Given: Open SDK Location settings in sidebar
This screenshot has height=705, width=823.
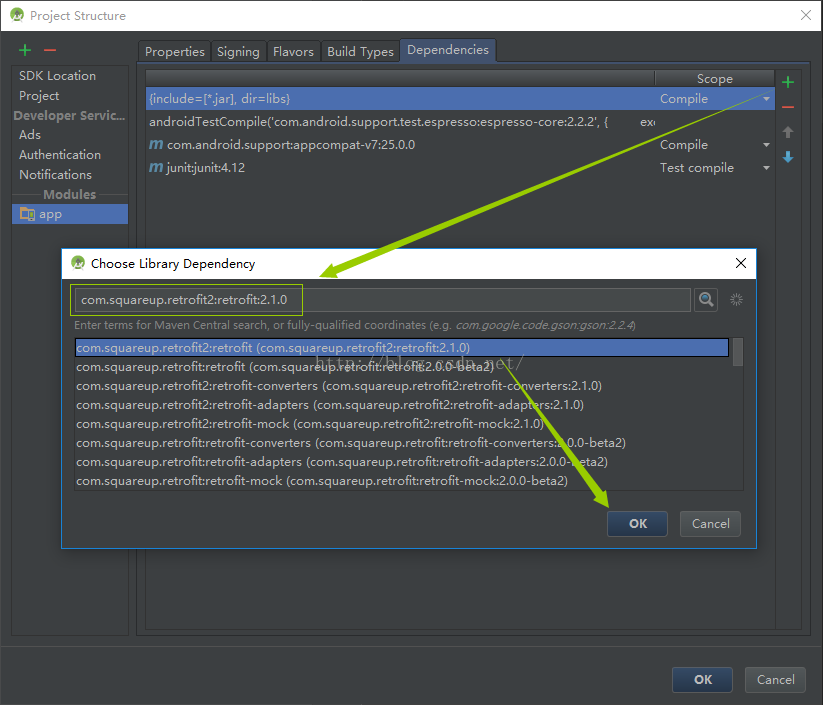Looking at the screenshot, I should point(57,76).
